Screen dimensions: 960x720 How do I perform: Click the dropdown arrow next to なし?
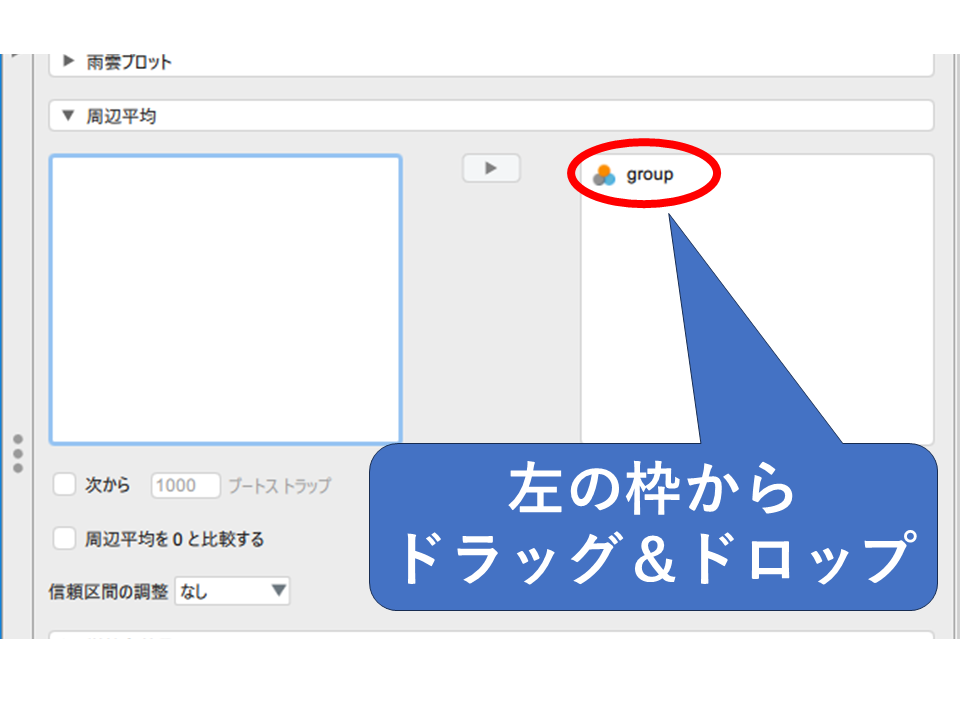[x=278, y=591]
